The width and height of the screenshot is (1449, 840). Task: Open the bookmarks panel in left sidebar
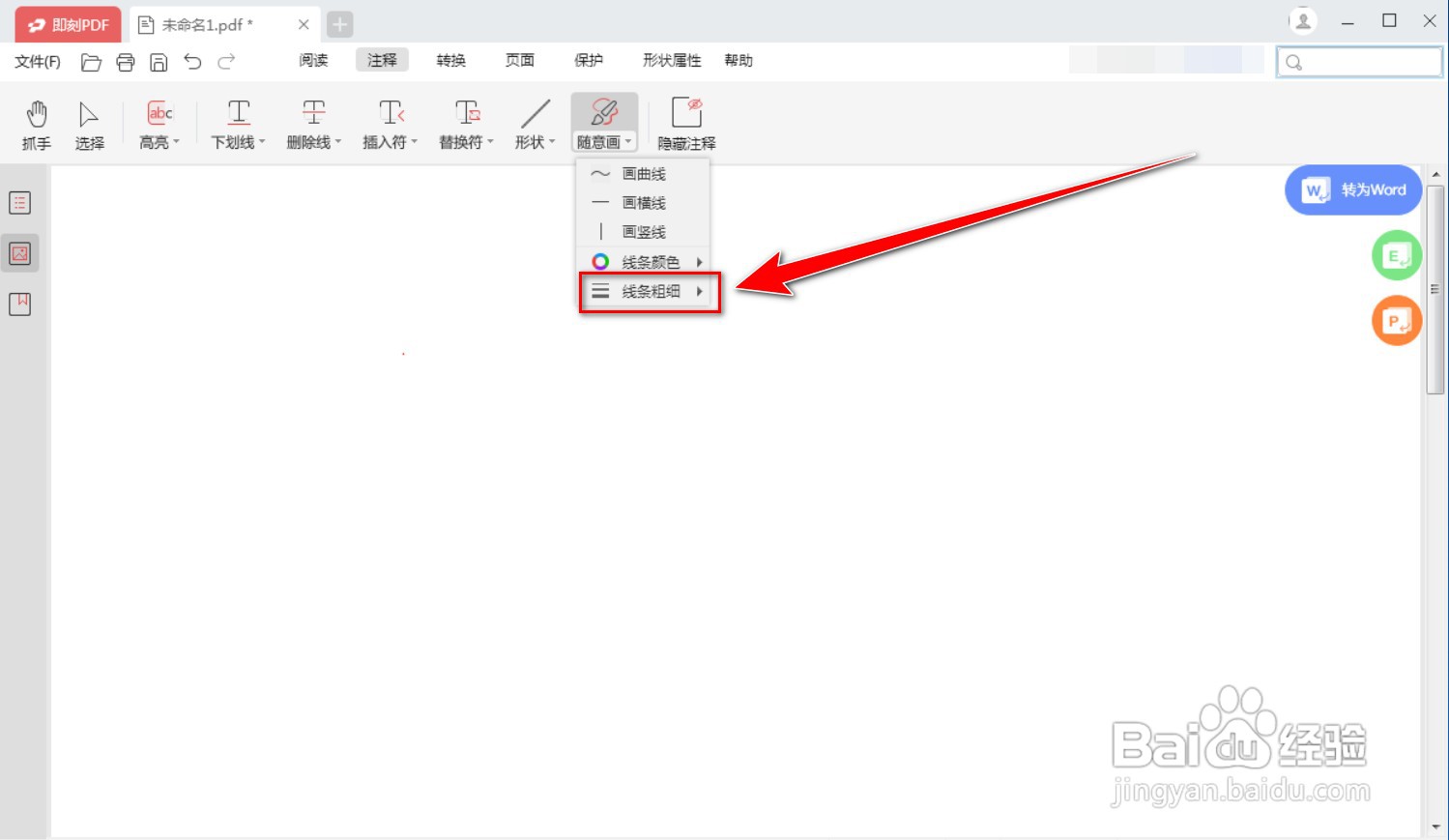click(19, 304)
